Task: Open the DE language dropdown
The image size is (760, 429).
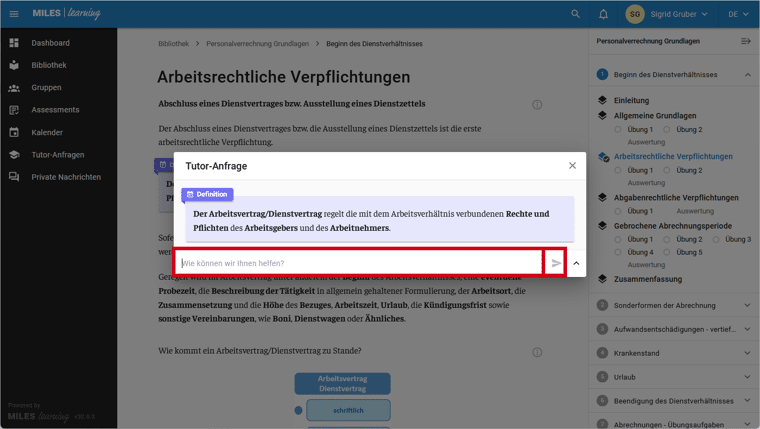Action: click(738, 14)
